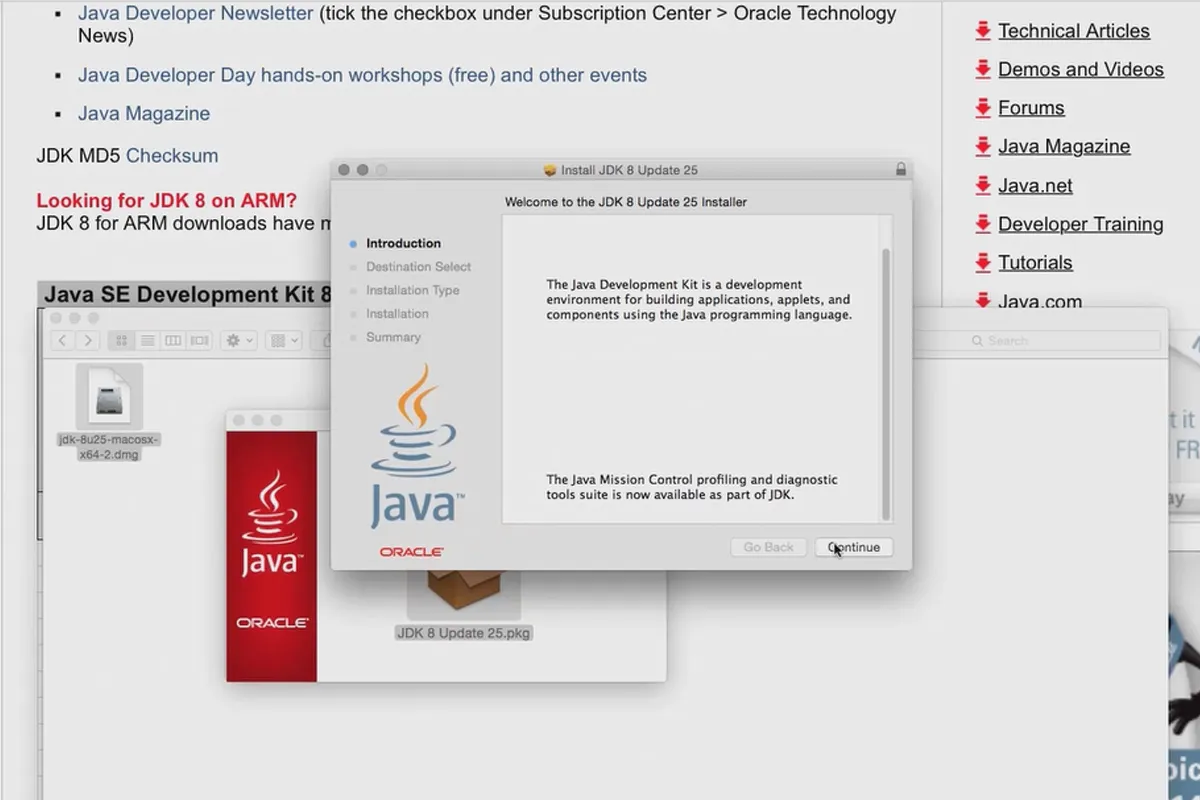Screen dimensions: 1200x800
Task: Click the lock icon in installer title bar
Action: coord(901,170)
